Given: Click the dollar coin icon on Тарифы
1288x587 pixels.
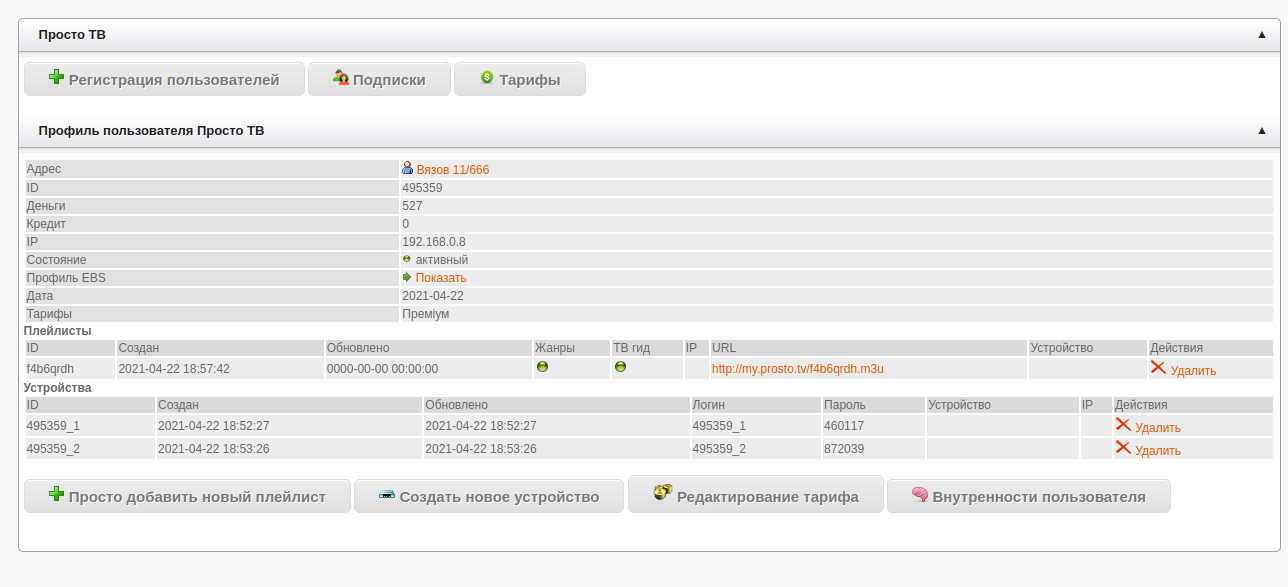Looking at the screenshot, I should tap(487, 78).
